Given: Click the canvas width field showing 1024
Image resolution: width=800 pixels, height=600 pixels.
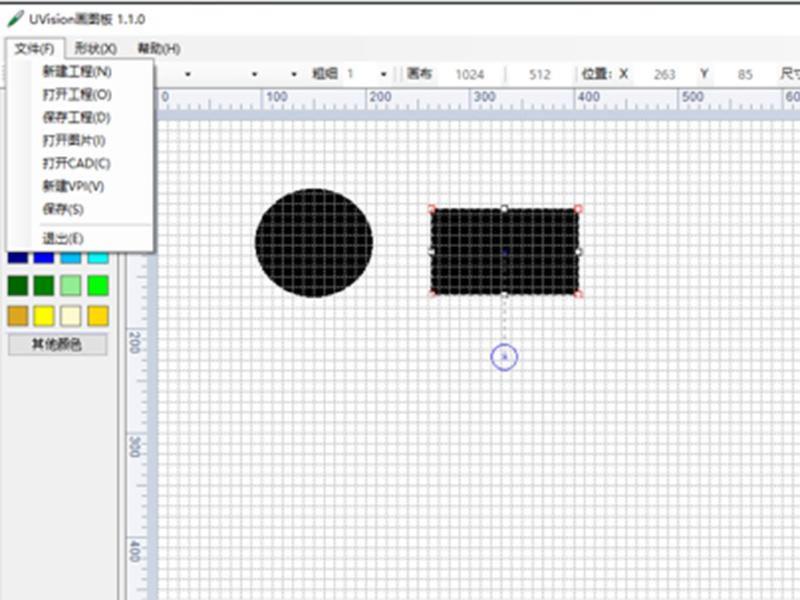Looking at the screenshot, I should [469, 74].
